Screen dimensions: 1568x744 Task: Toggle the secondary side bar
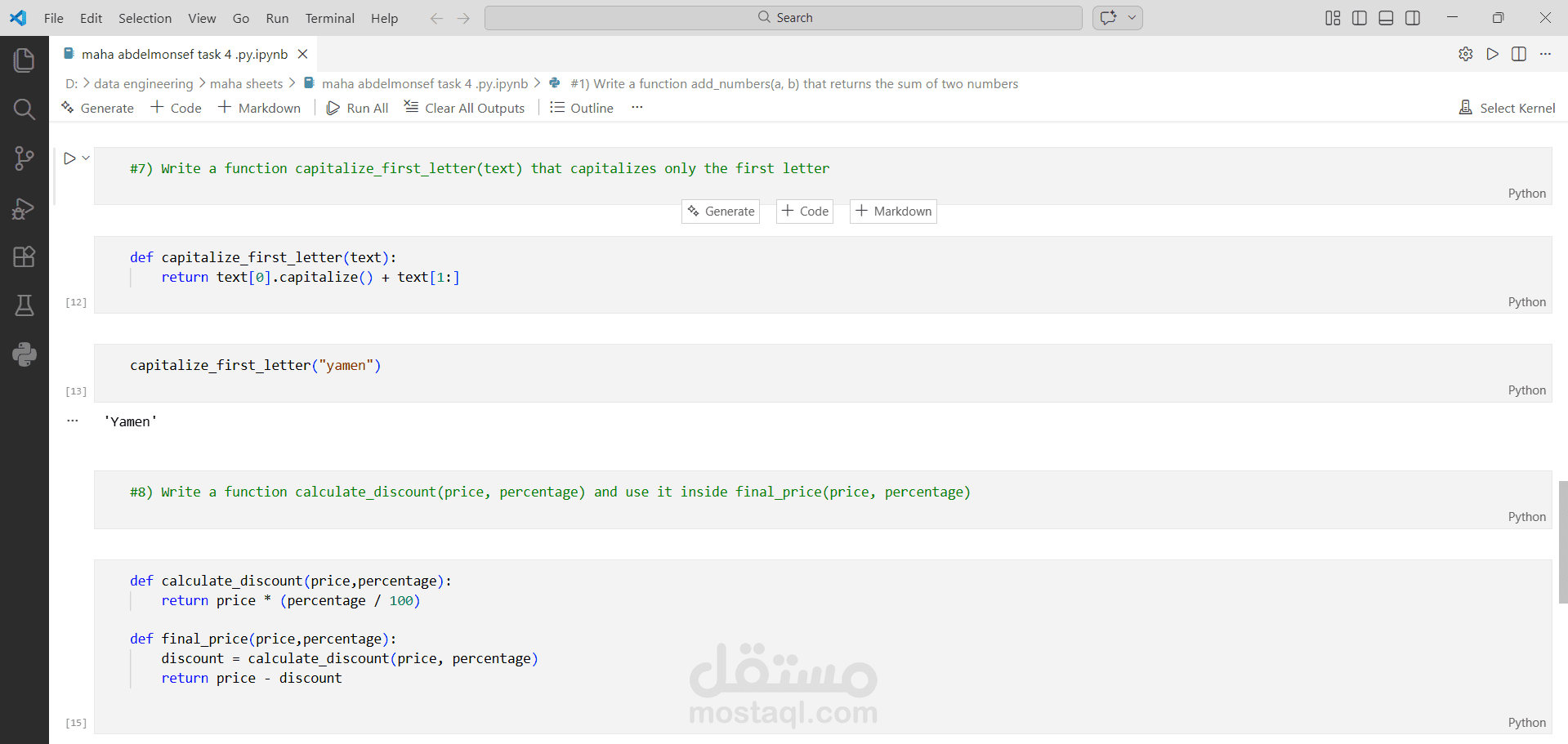[1413, 18]
